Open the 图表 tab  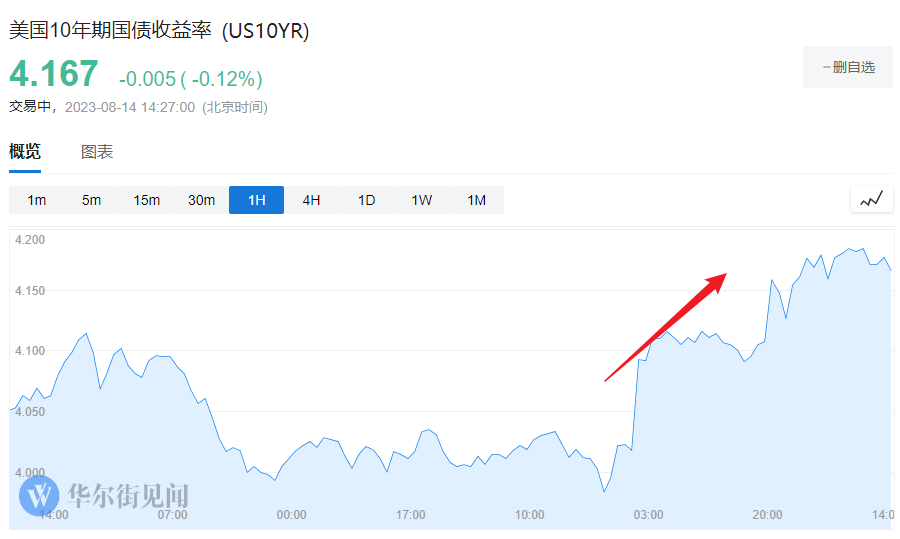[x=97, y=152]
